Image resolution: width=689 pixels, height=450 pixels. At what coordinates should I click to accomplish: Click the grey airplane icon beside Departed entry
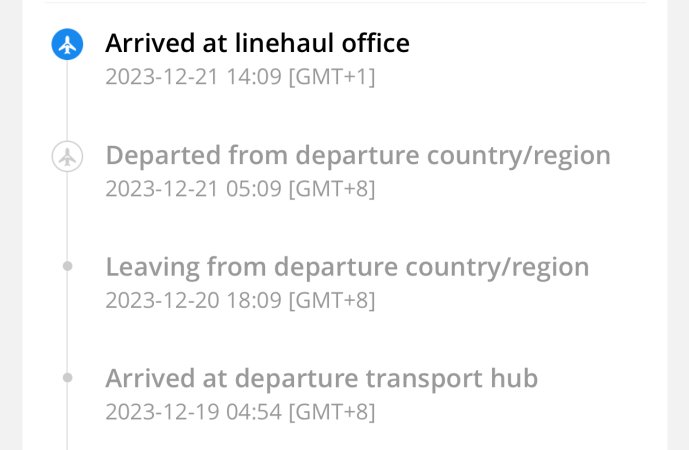pos(67,156)
